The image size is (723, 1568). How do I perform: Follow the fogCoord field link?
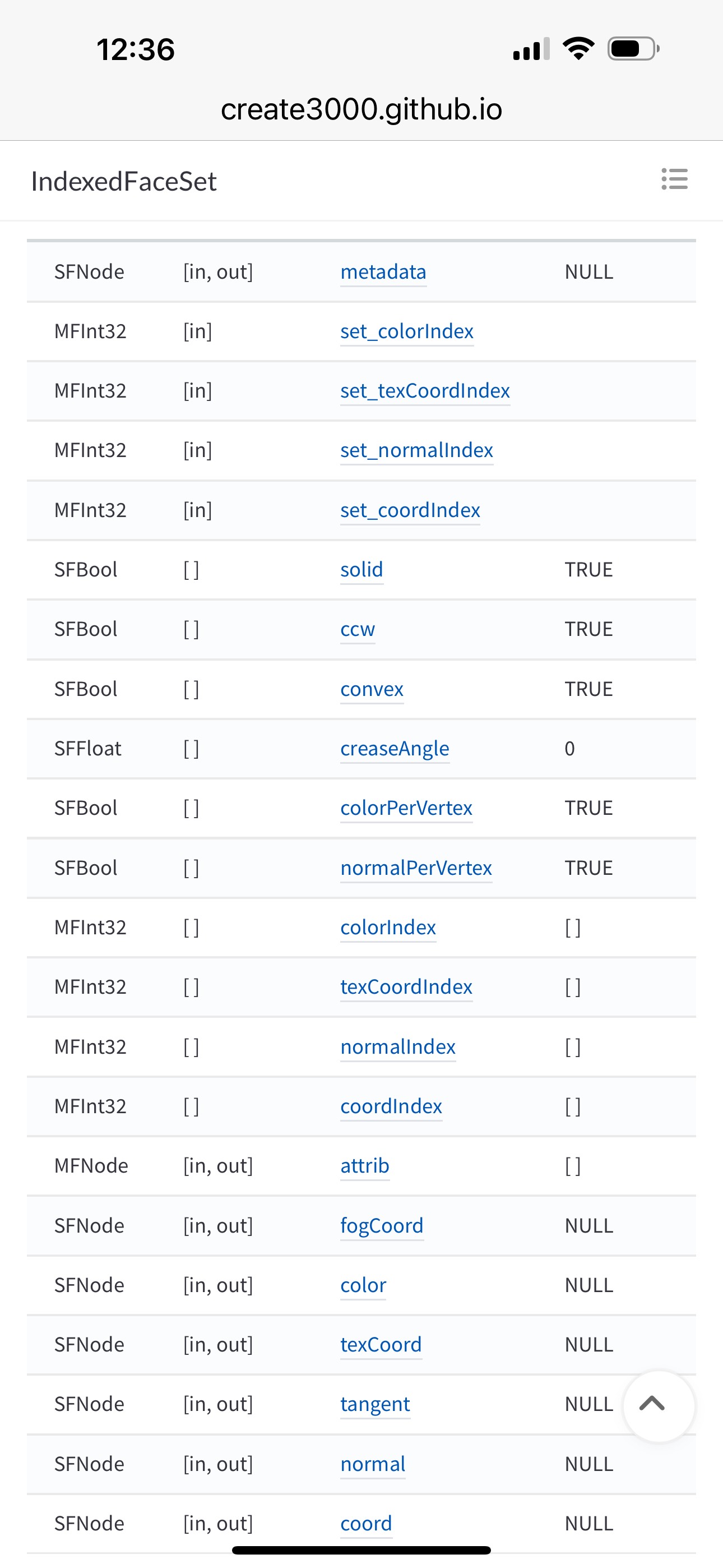(382, 1225)
